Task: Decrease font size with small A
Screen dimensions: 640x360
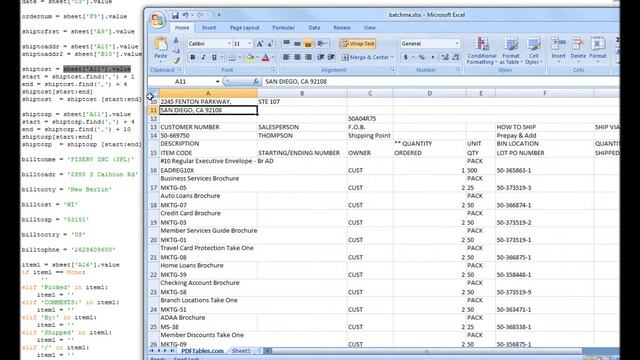Action: pos(270,44)
